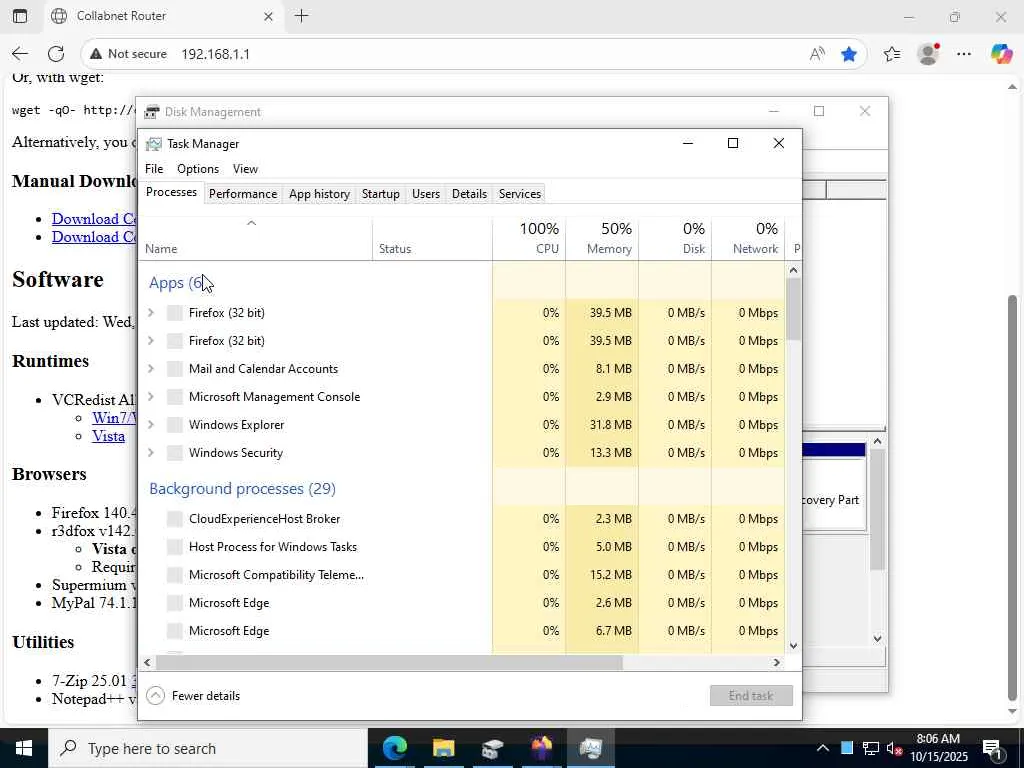
Task: Expand Mail and Calendar Accounts process
Action: [x=151, y=369]
